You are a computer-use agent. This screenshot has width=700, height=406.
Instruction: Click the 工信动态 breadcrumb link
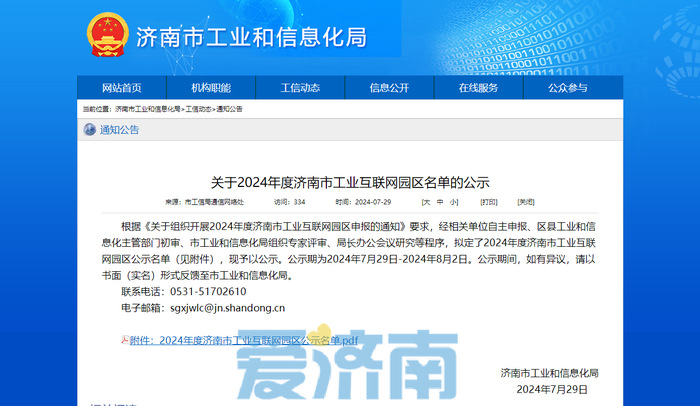tap(198, 109)
